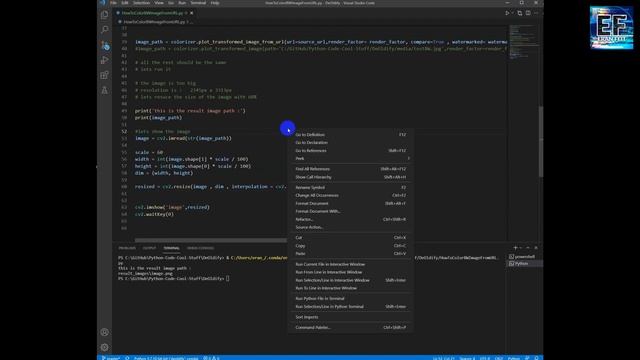Choose Show Call Hierarchy
The width and height of the screenshot is (640, 360).
(x=351, y=177)
